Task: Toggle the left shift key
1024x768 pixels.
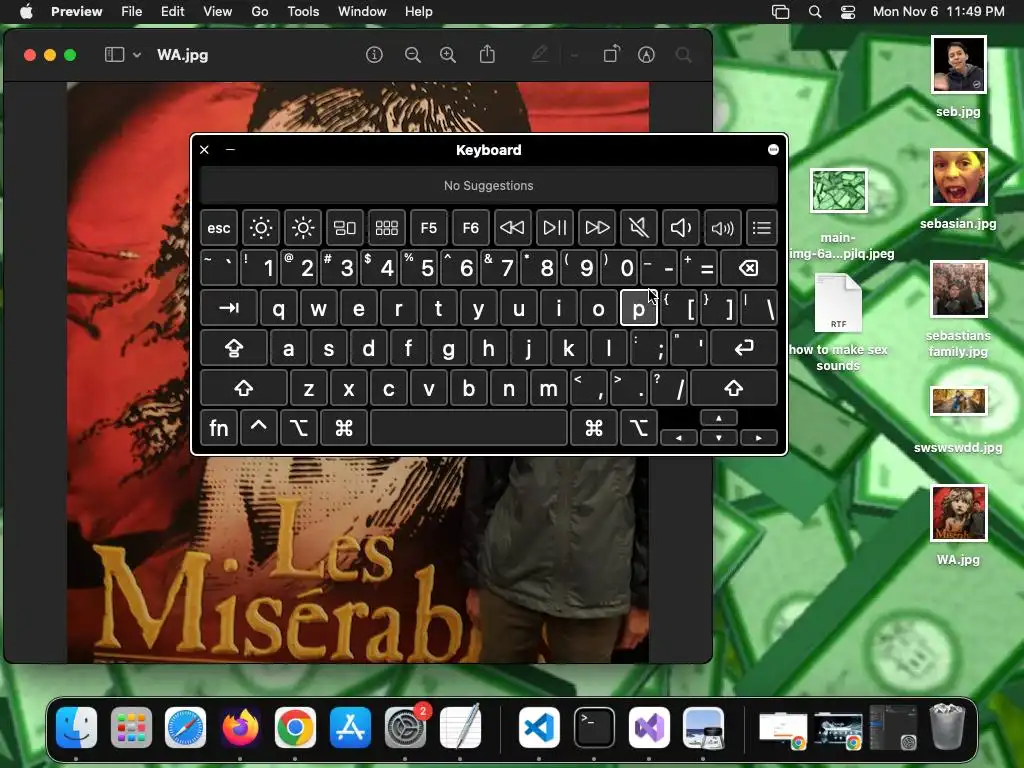Action: (x=244, y=388)
